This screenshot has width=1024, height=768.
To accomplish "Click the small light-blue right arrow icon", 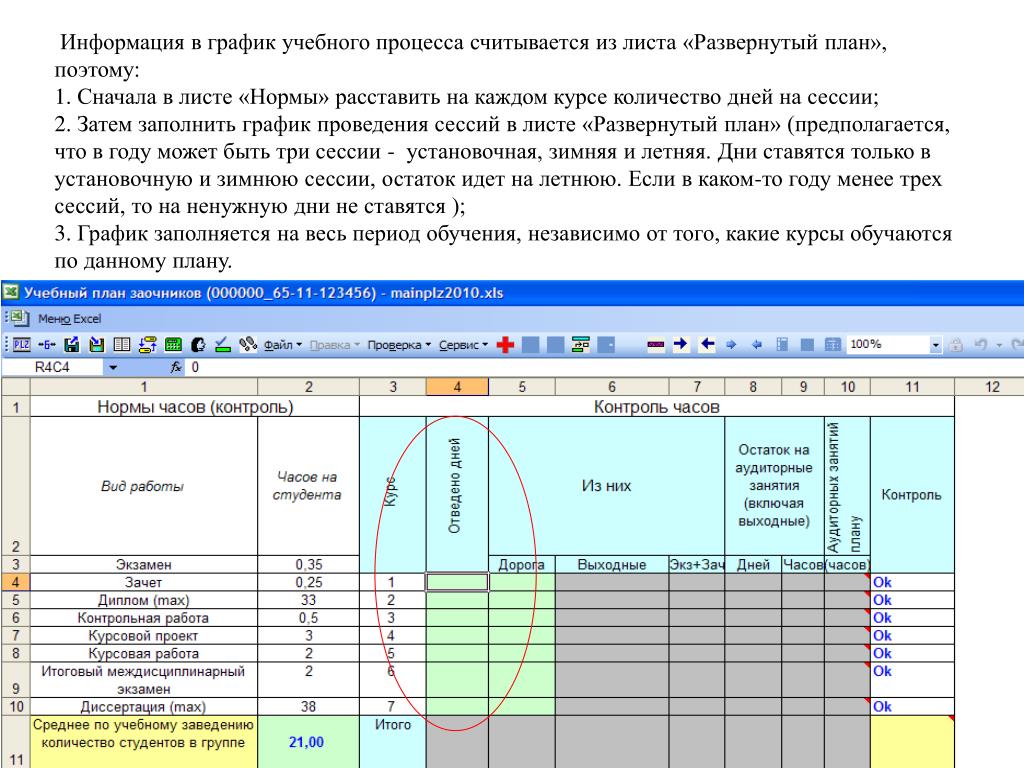I will [x=731, y=344].
